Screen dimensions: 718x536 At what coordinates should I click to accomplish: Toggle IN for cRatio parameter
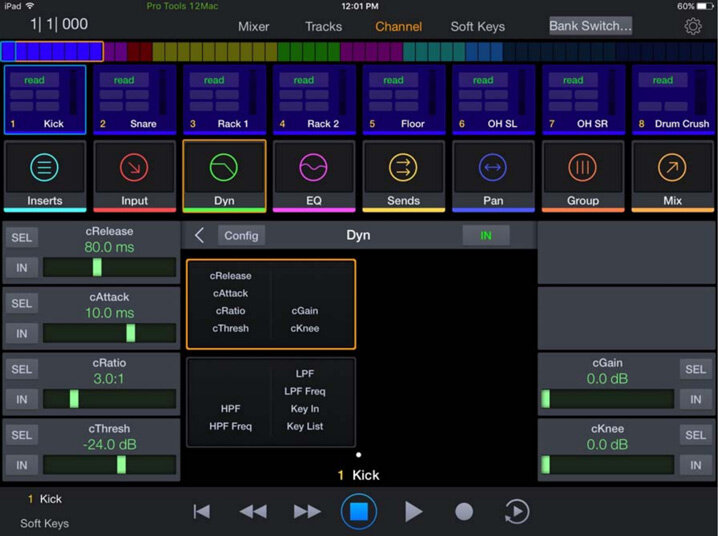click(x=22, y=400)
